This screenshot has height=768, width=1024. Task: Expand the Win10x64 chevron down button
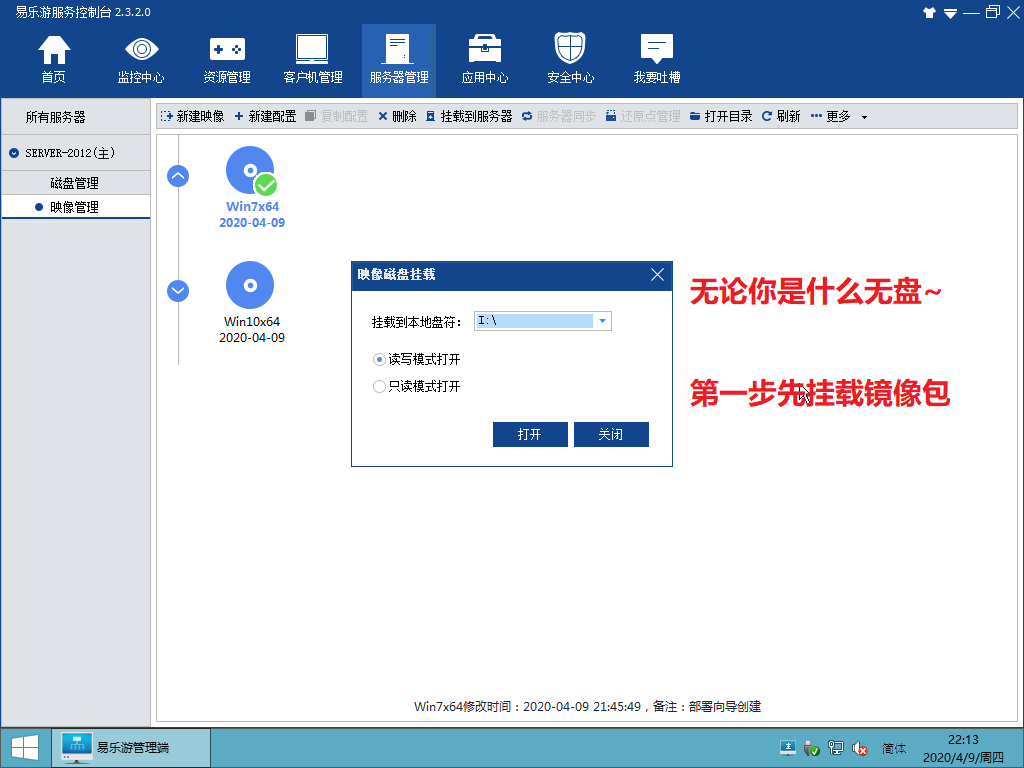coord(178,291)
